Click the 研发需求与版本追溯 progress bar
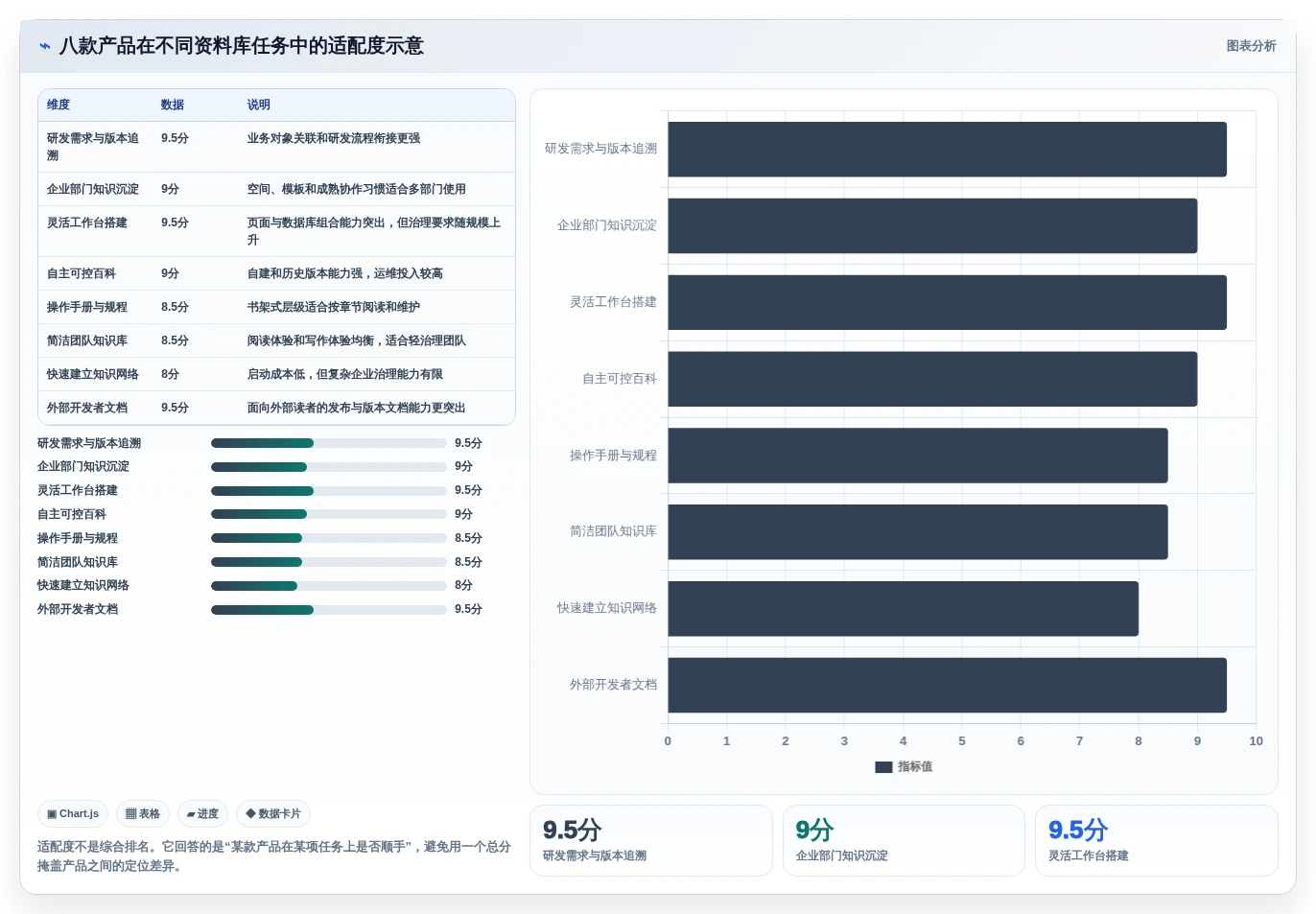Viewport: 1316px width, 914px height. (329, 443)
